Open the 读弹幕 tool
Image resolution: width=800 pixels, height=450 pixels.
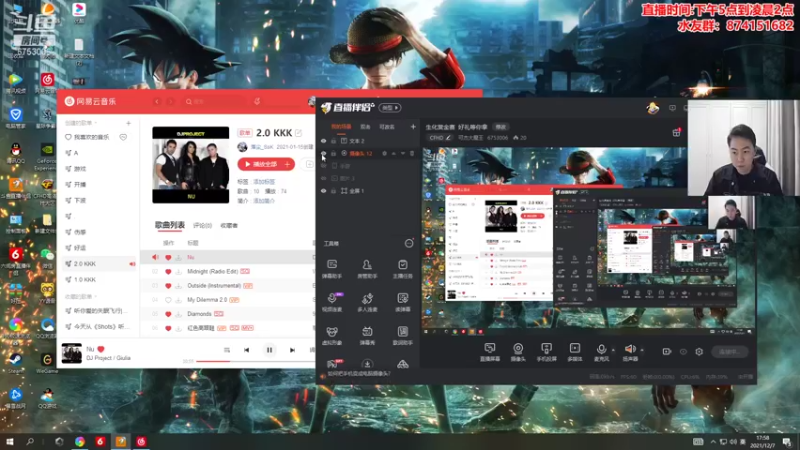tap(403, 302)
